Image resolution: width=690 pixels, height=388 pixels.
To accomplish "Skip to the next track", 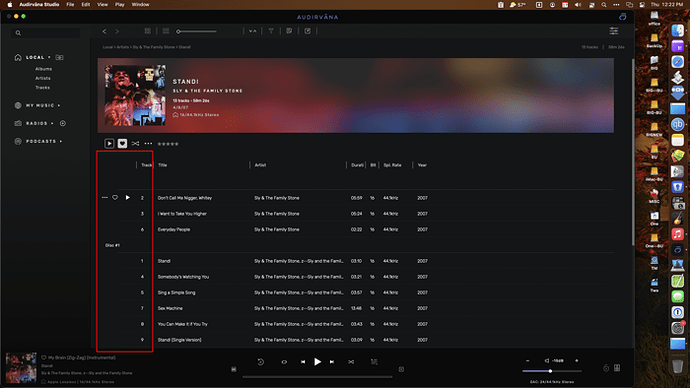I will pos(332,362).
